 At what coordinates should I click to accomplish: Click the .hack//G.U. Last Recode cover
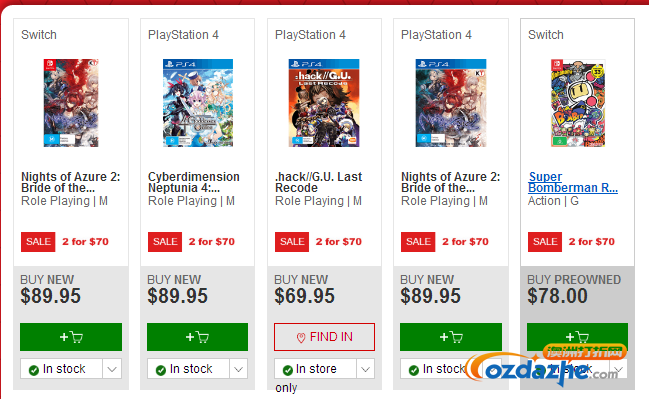click(x=324, y=103)
